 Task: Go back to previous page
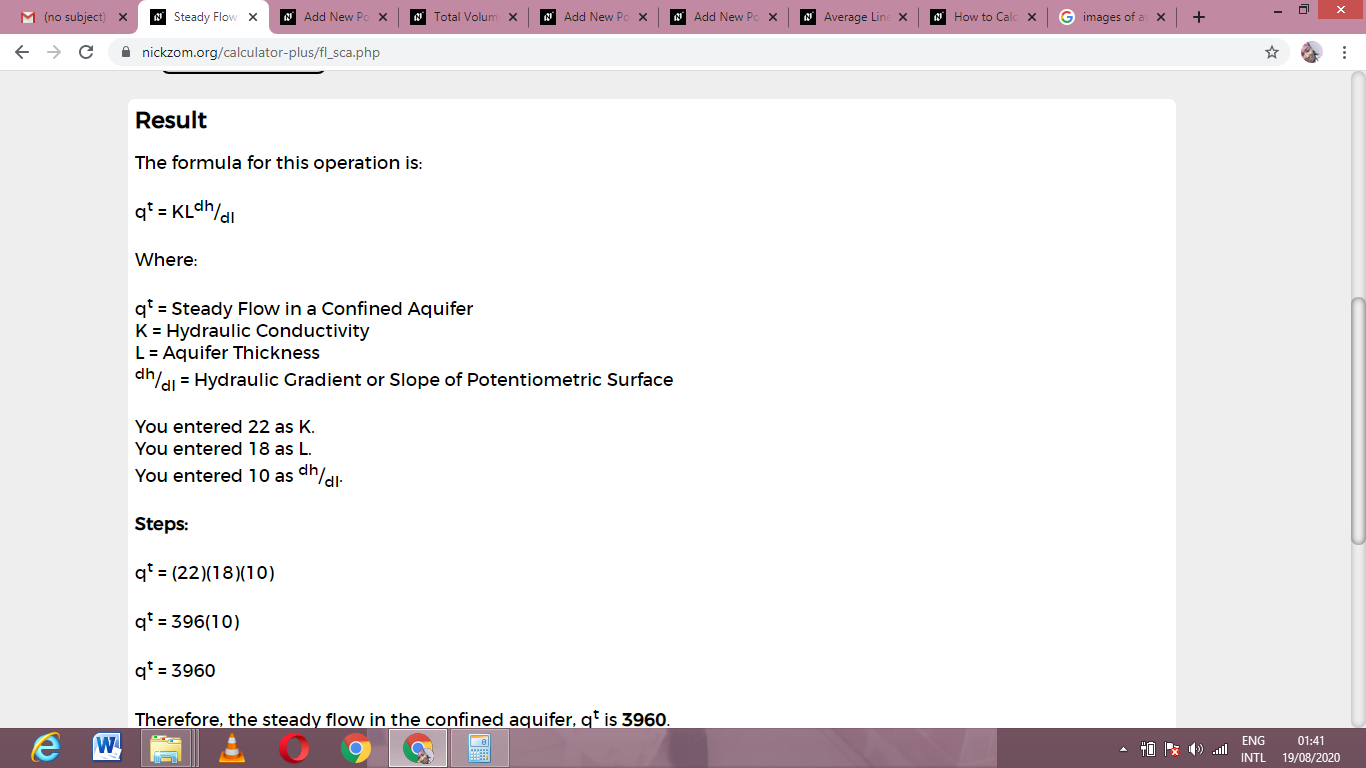22,52
